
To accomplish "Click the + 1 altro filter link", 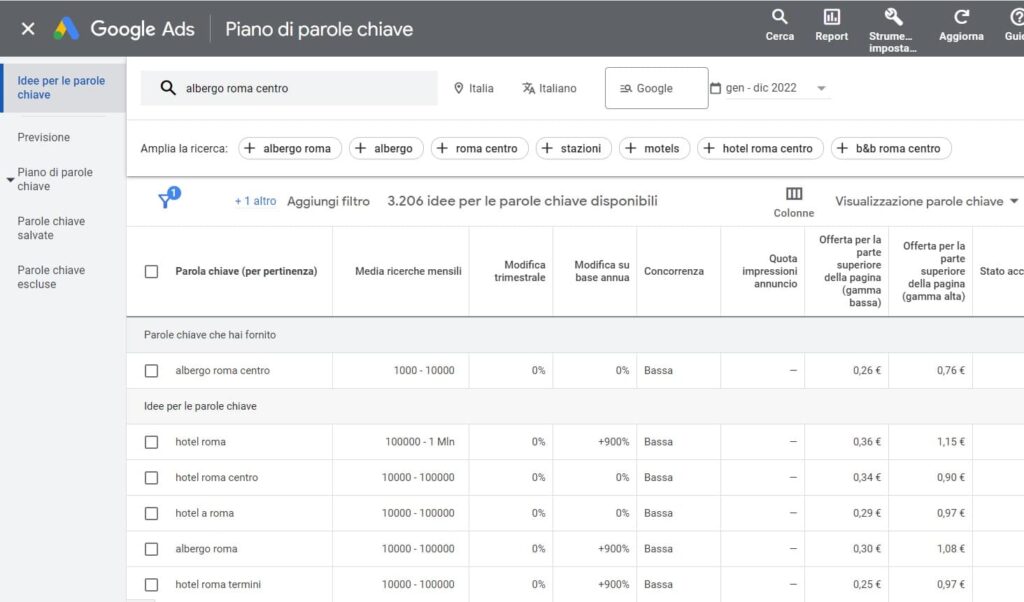I will tap(255, 201).
